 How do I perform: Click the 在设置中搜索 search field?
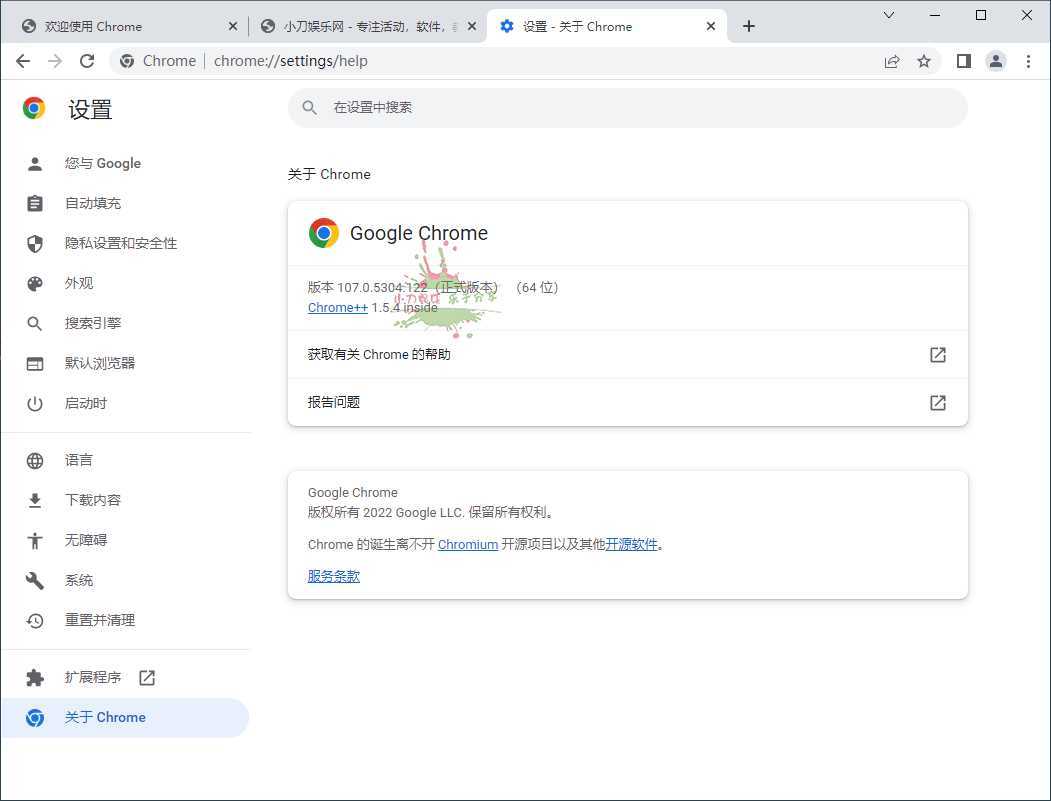(x=627, y=108)
